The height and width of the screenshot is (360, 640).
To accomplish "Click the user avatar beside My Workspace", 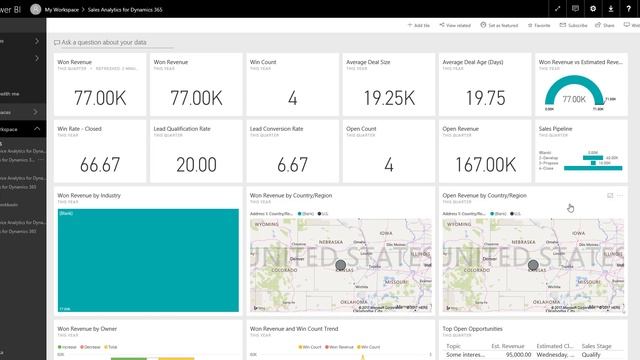I will point(36,9).
